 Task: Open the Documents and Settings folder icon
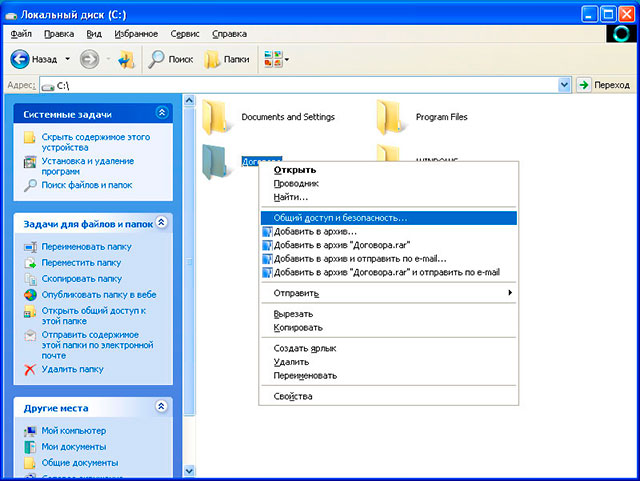click(x=215, y=117)
